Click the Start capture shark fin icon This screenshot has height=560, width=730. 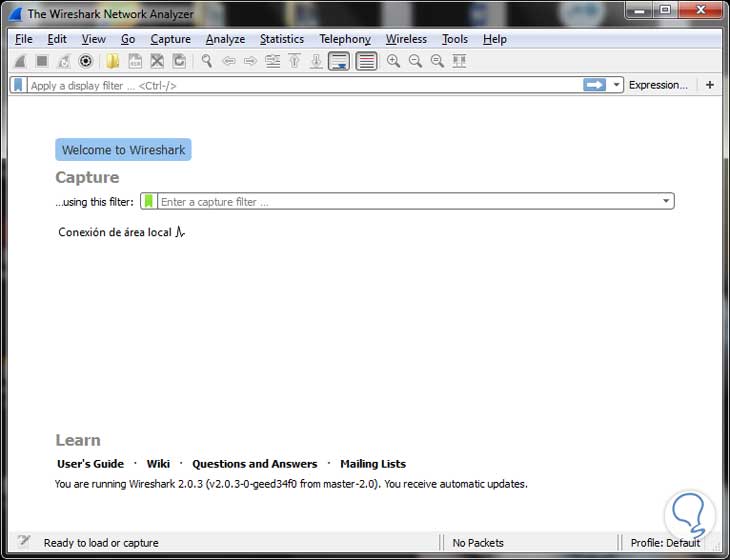20,61
